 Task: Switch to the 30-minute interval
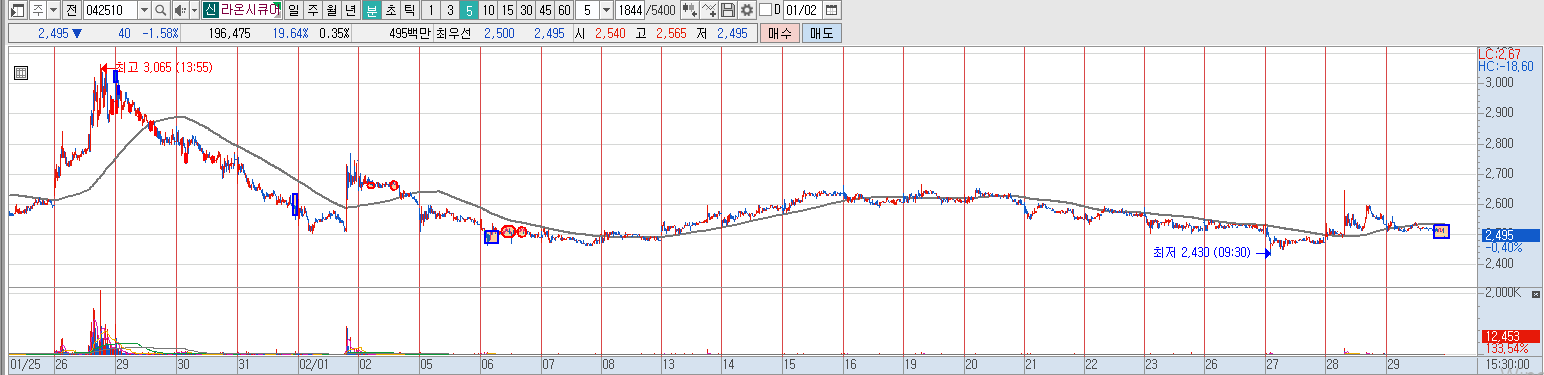525,10
